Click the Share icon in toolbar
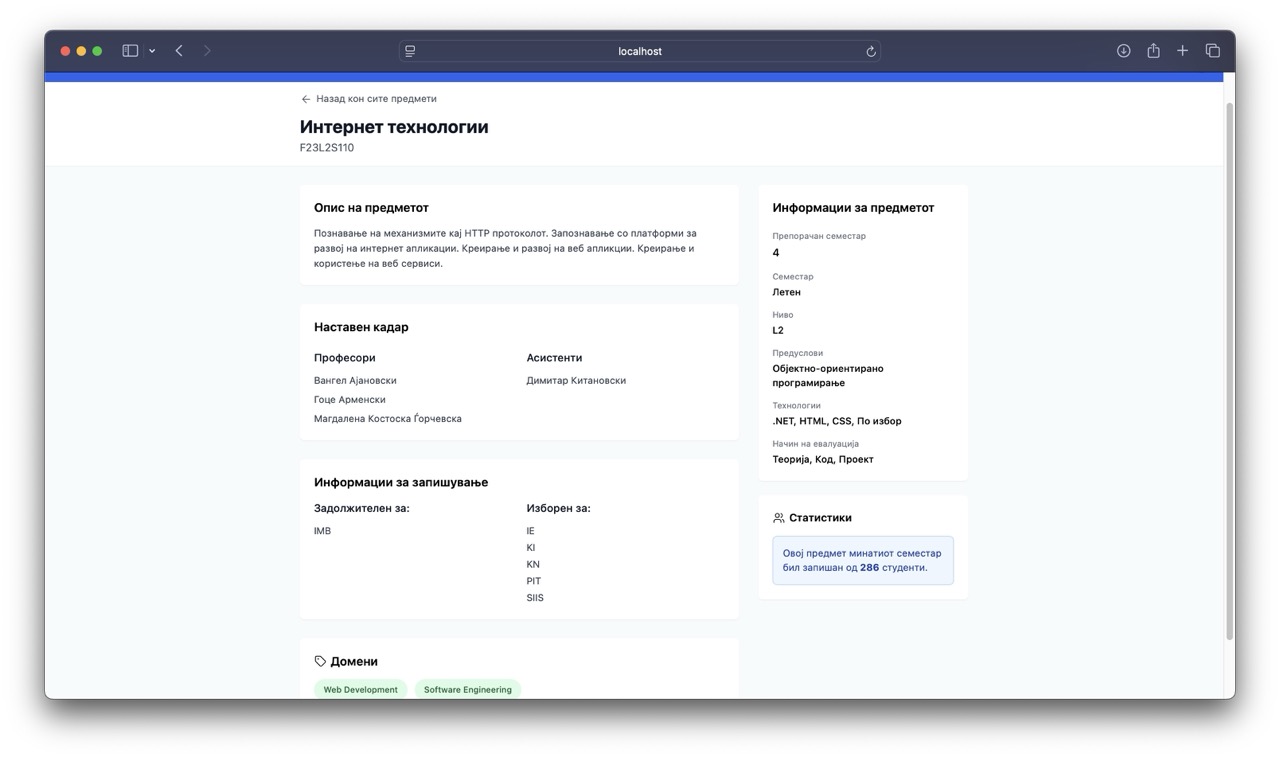The width and height of the screenshot is (1280, 758). pyautogui.click(x=1153, y=51)
